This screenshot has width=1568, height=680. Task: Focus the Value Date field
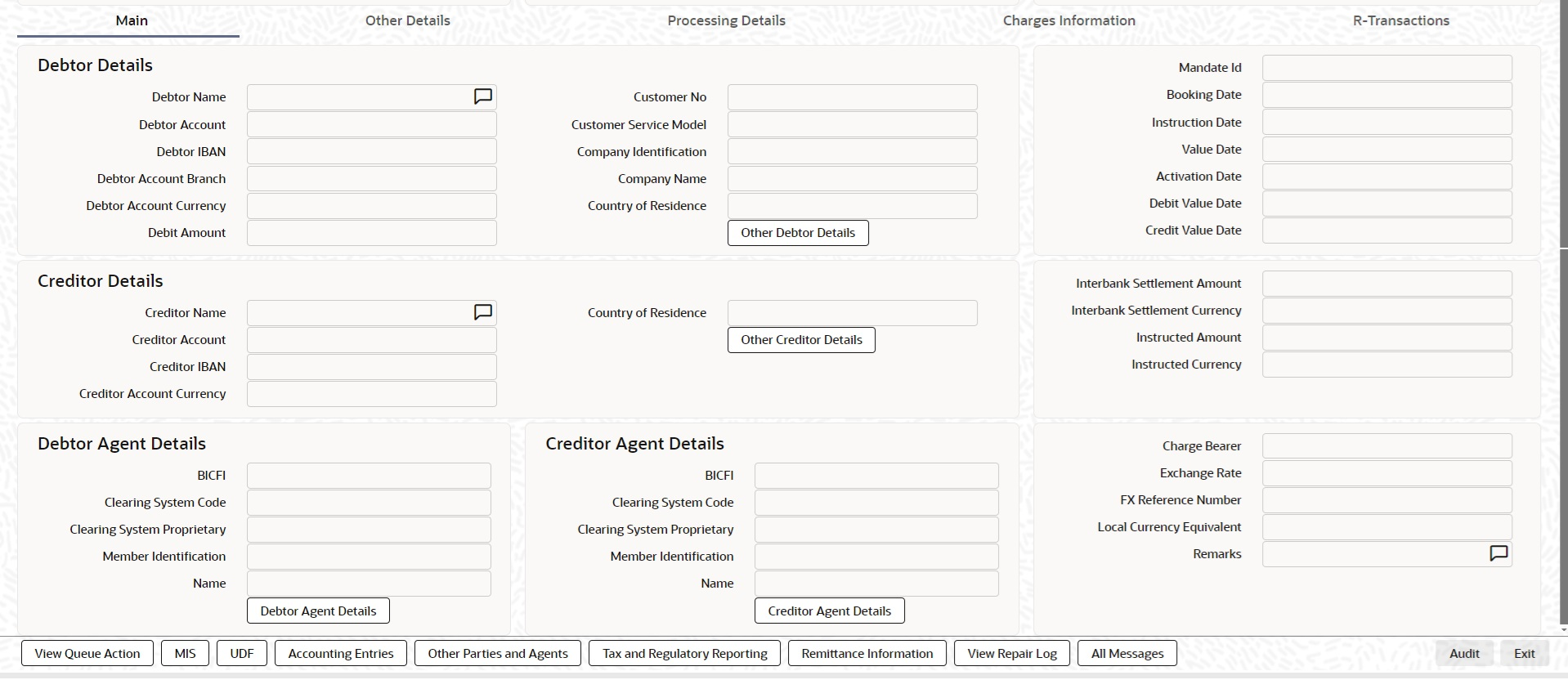1387,150
